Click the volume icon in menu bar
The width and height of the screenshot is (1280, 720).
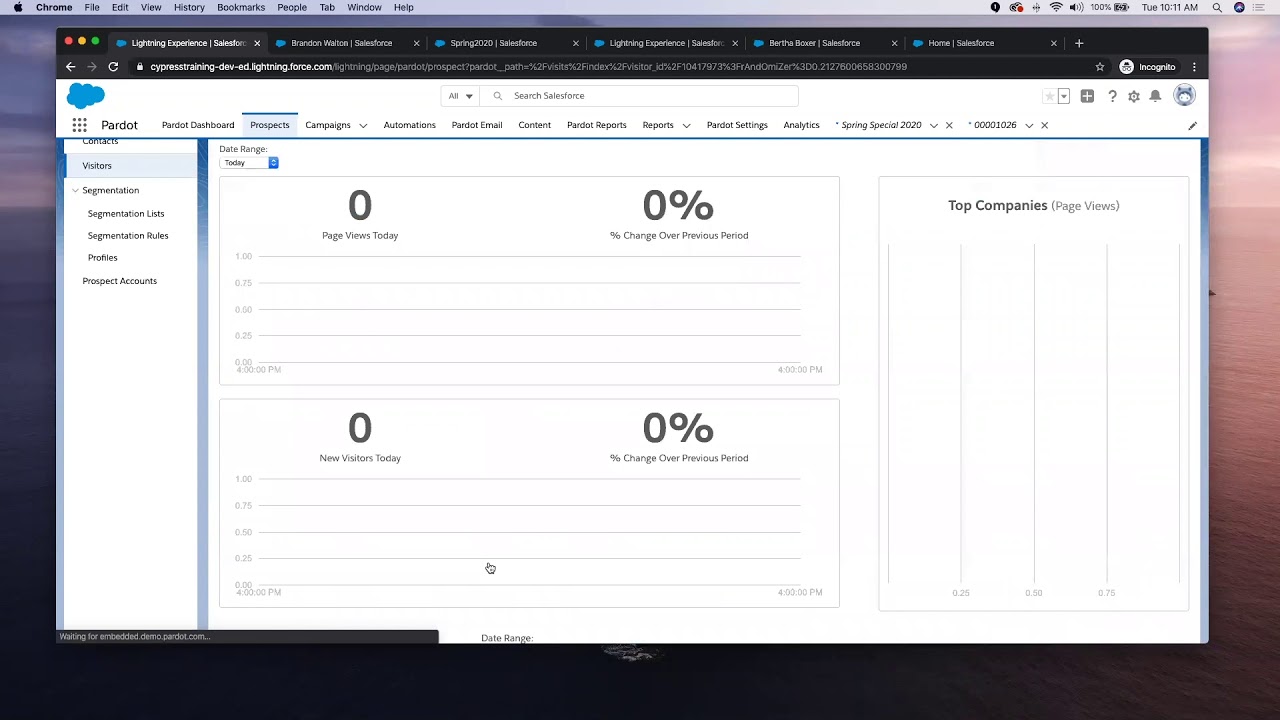click(1076, 7)
